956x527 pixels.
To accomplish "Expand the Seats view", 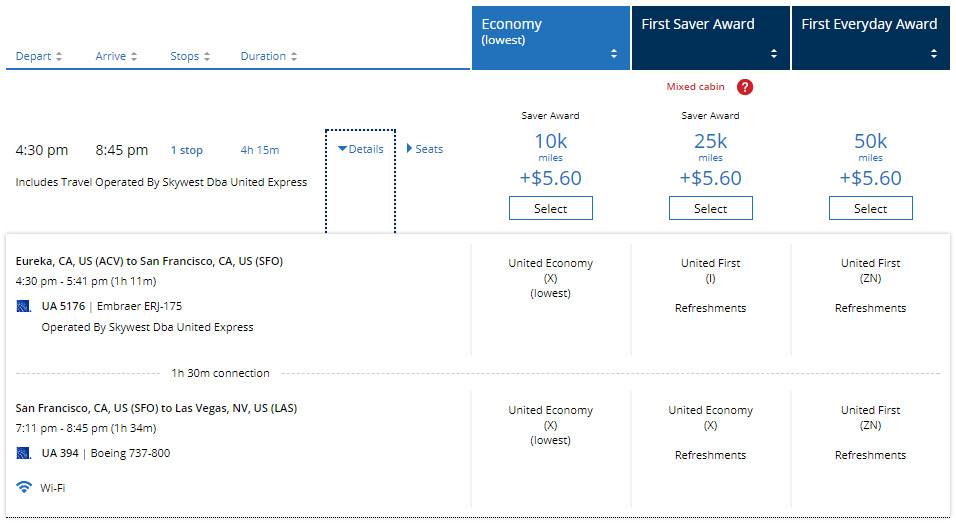I will [x=425, y=150].
